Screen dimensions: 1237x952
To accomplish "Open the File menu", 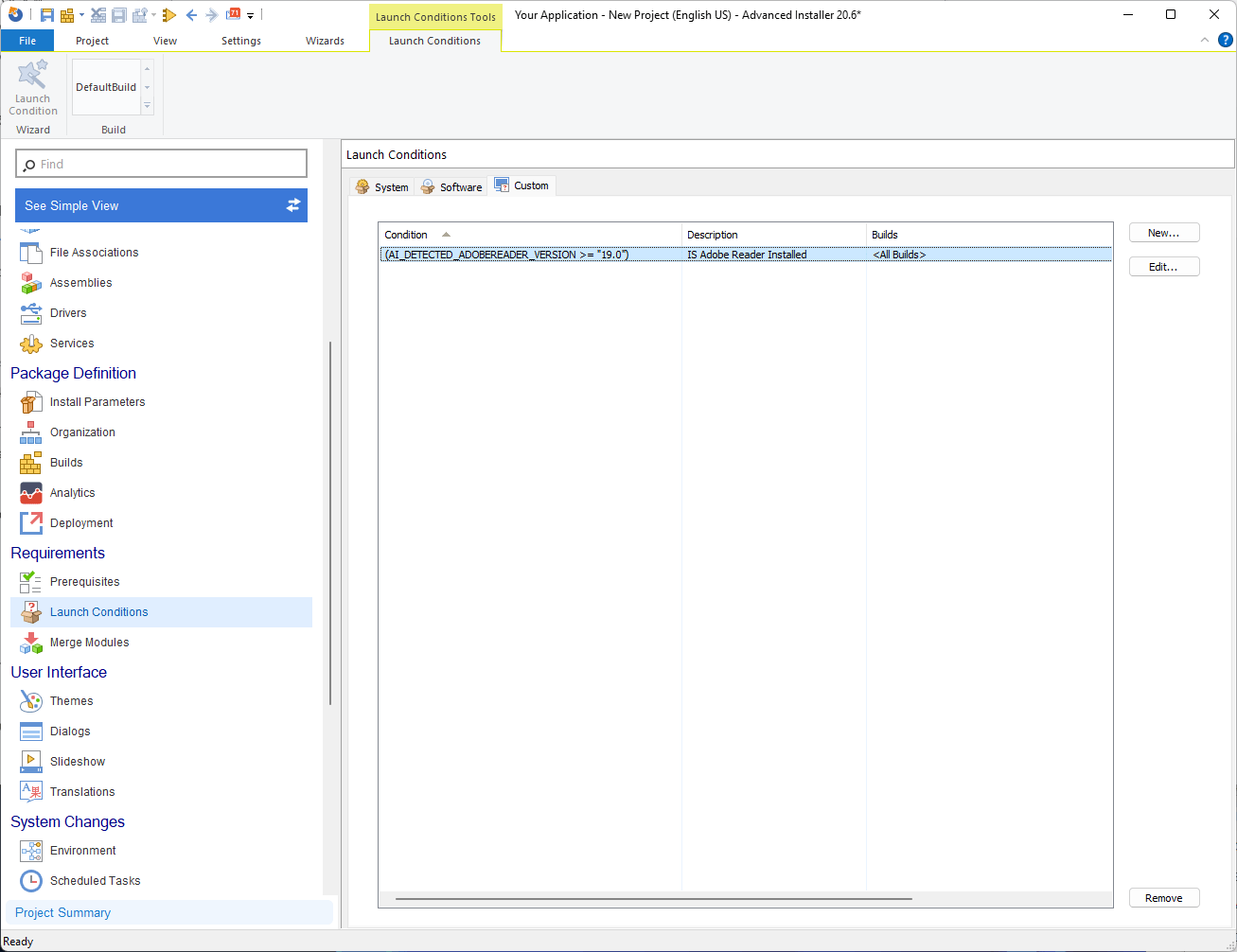I will pos(27,41).
